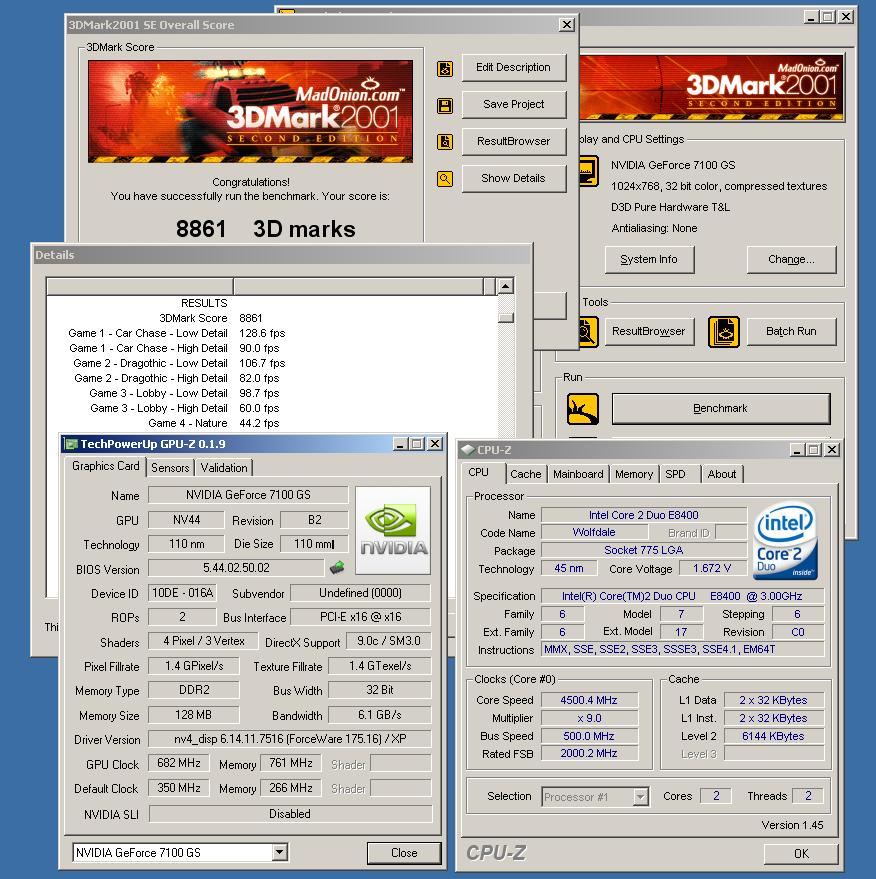This screenshot has height=879, width=876.
Task: Click the BIOS Version field 5.44.02.50.02
Action: pyautogui.click(x=236, y=568)
